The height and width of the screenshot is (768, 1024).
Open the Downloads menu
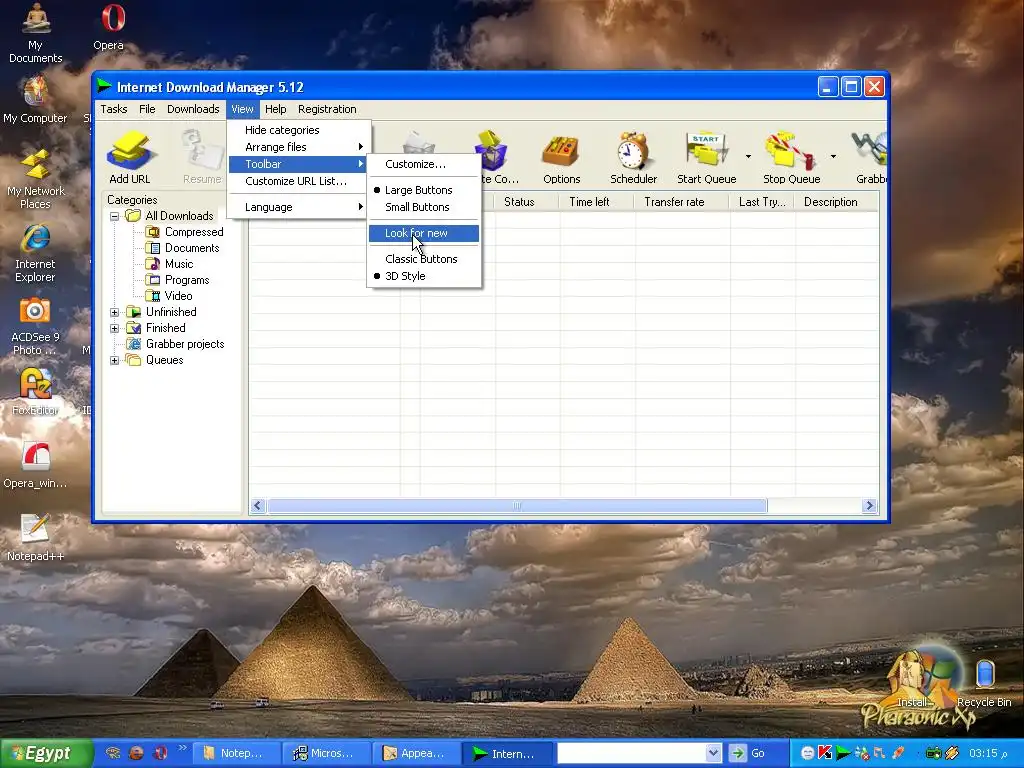(x=193, y=109)
